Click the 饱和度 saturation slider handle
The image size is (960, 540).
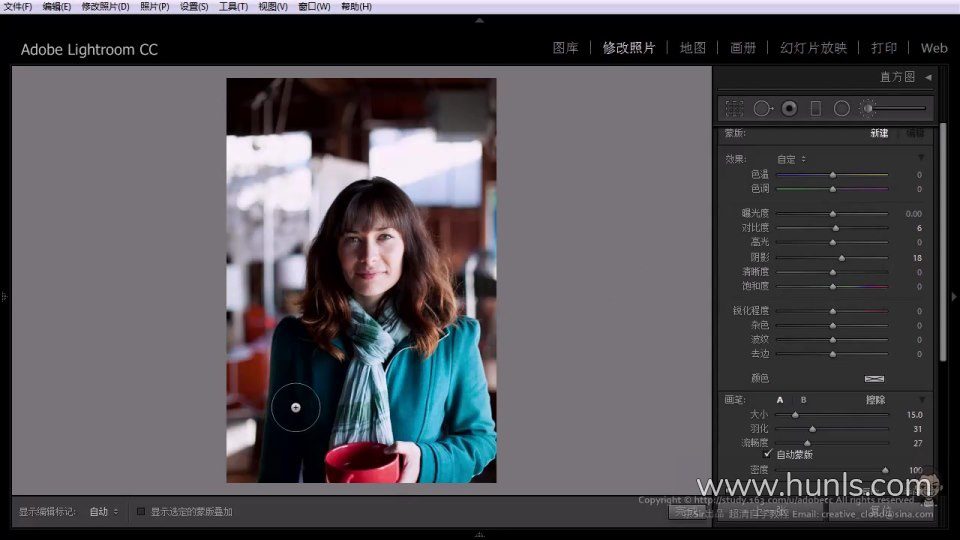pyautogui.click(x=833, y=287)
